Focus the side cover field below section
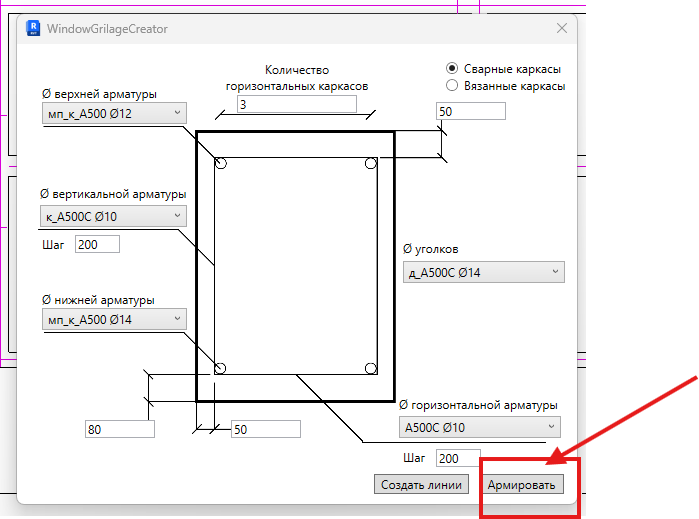 coord(266,429)
